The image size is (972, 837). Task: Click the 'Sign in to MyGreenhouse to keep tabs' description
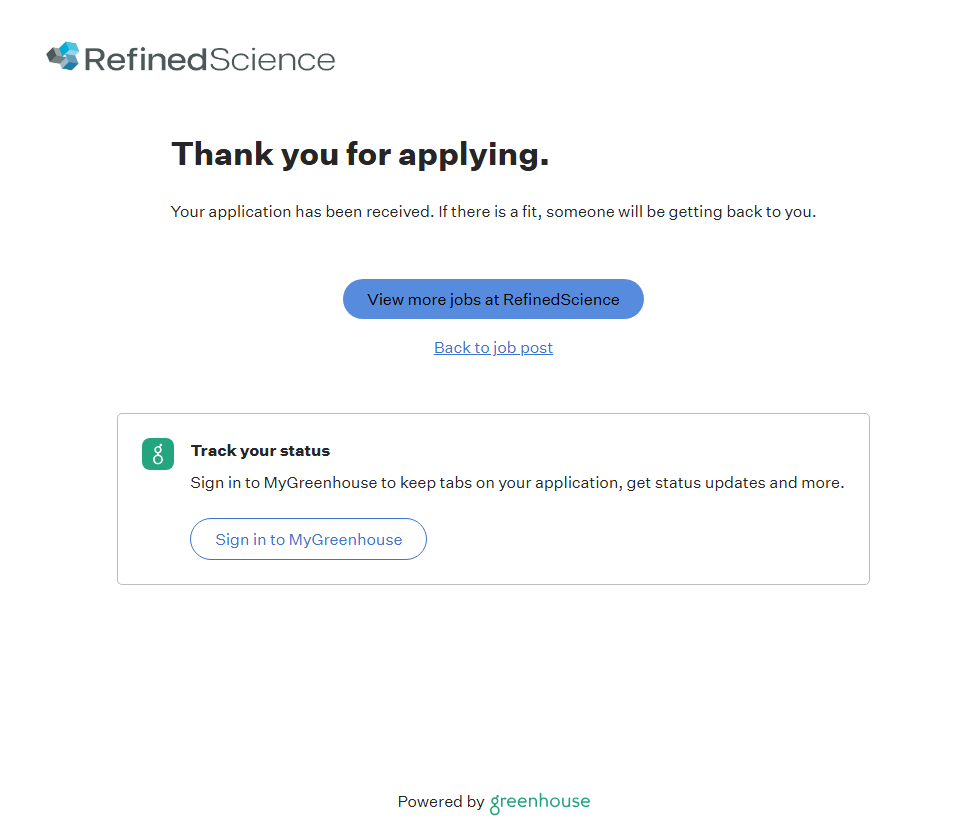point(517,483)
